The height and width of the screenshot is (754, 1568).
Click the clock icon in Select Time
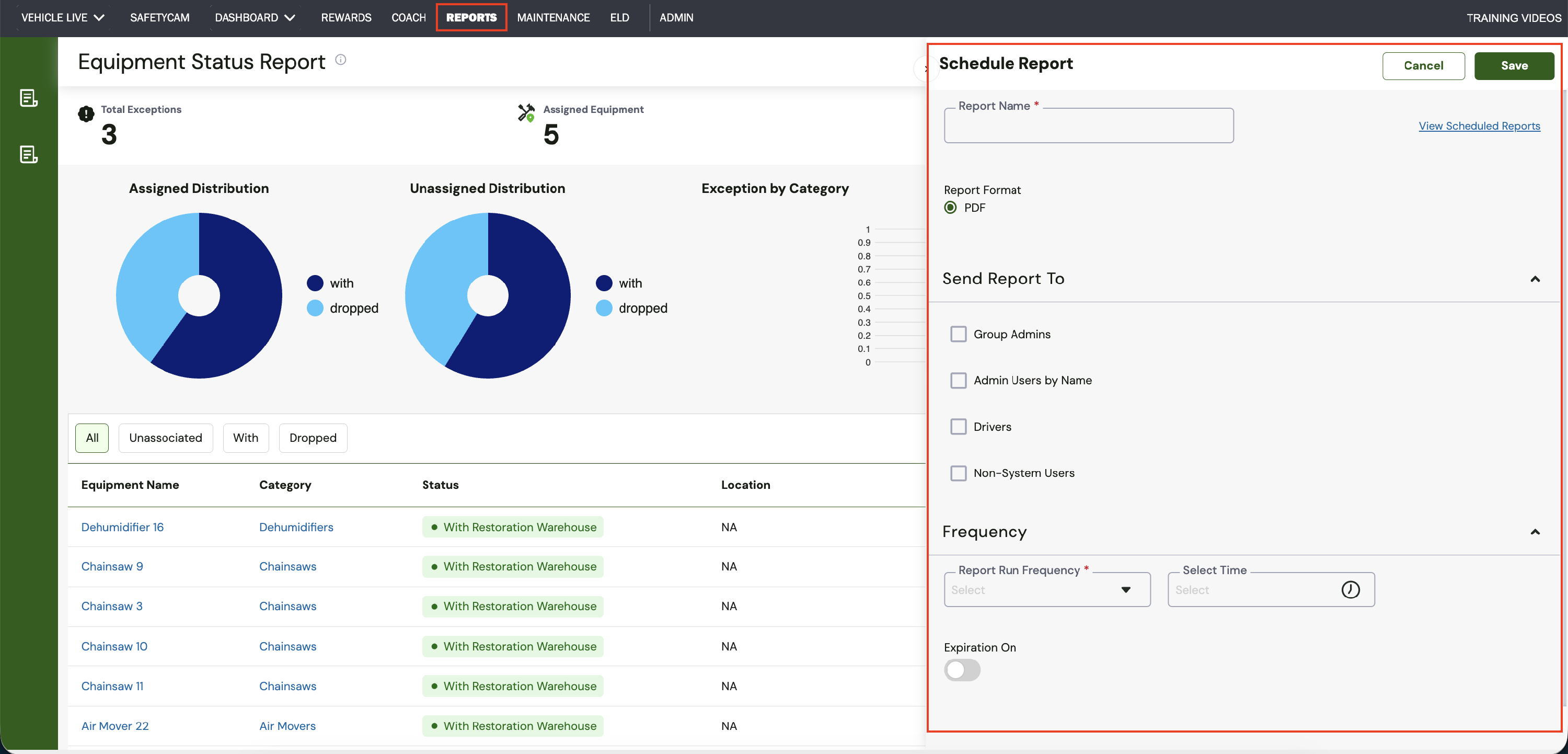click(1350, 590)
